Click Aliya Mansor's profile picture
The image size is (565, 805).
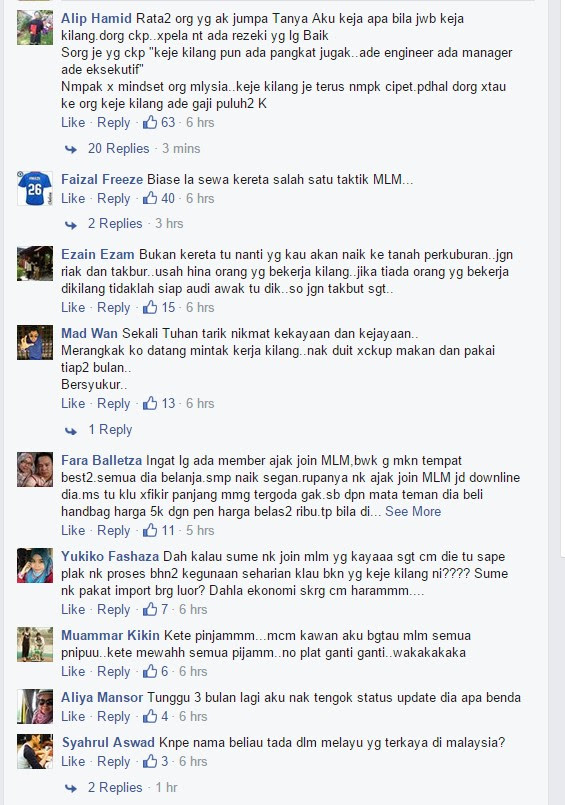tap(35, 706)
